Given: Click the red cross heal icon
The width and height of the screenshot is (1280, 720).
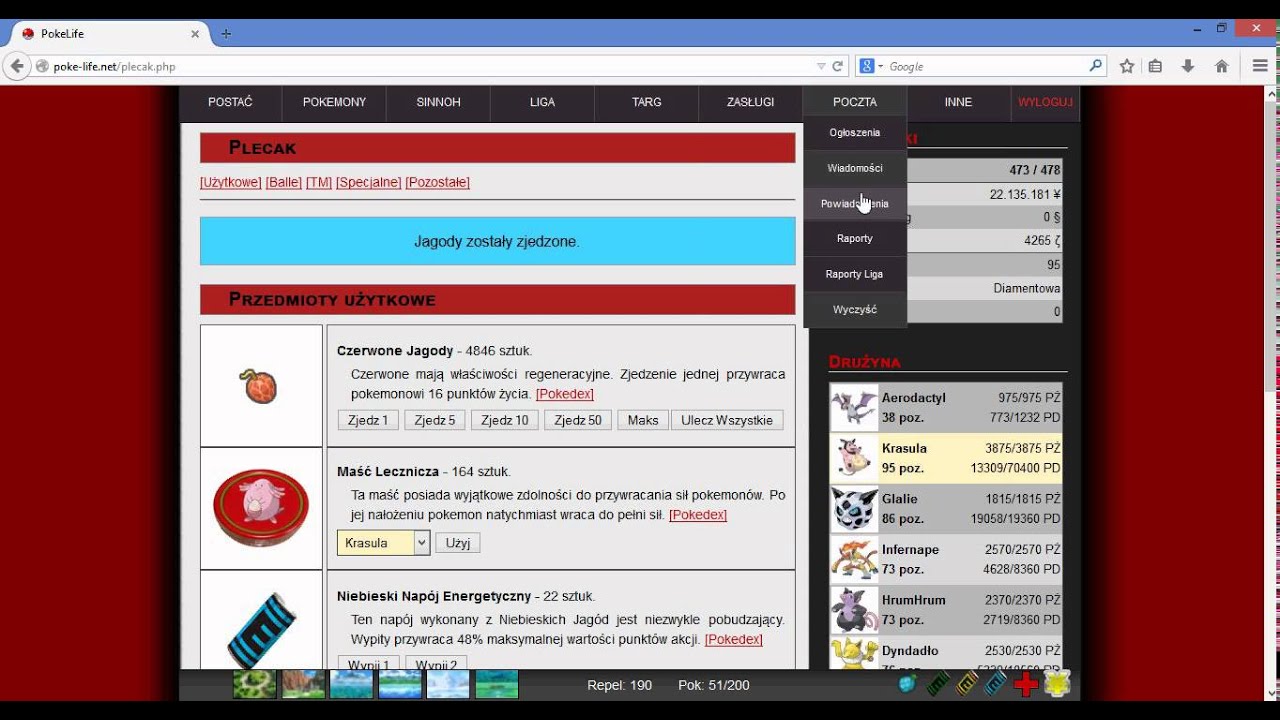Looking at the screenshot, I should [1025, 685].
